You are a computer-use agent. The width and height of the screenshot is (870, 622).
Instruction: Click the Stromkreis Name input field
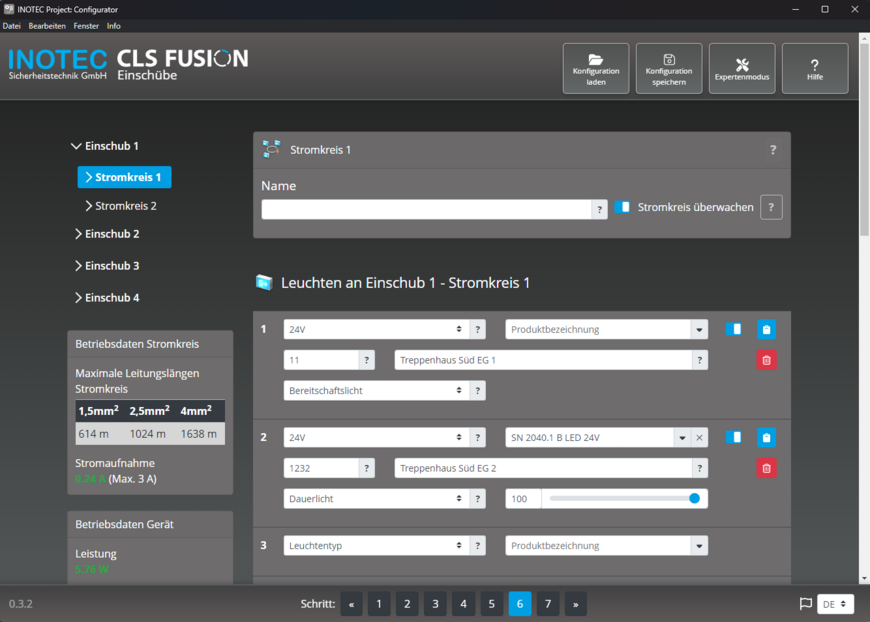pos(426,209)
